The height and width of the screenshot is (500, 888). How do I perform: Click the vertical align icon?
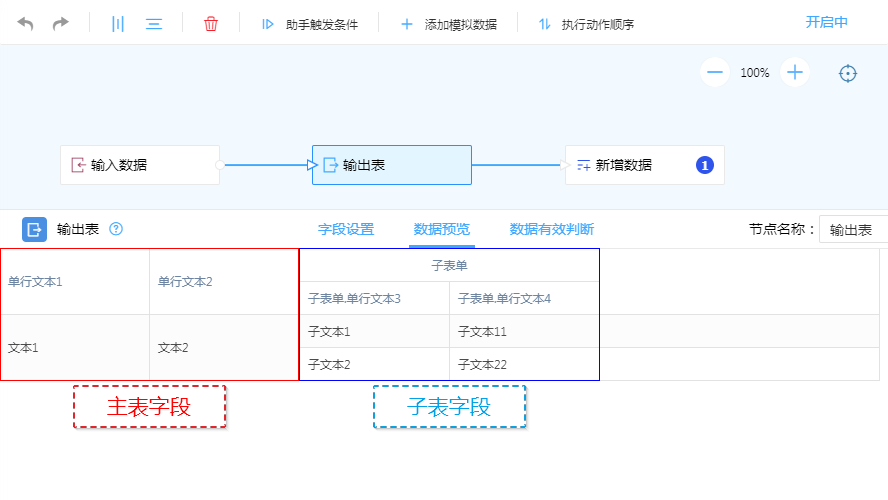click(x=118, y=23)
